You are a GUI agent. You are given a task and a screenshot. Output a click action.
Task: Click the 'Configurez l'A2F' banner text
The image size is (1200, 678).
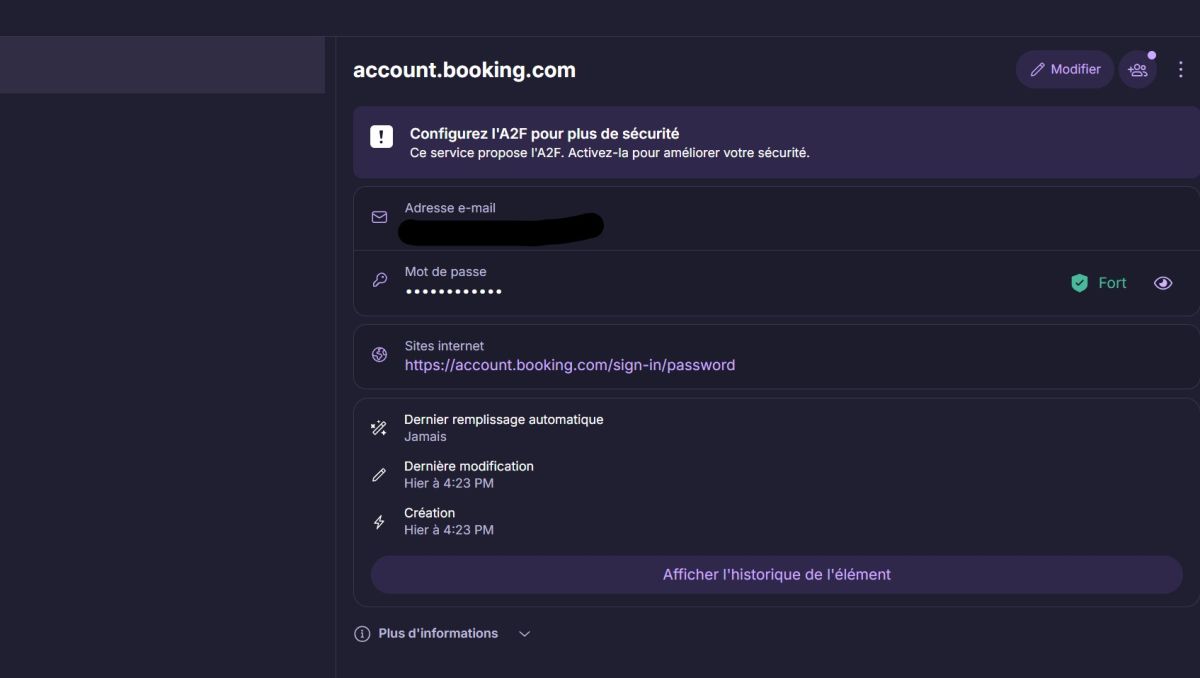pos(544,133)
